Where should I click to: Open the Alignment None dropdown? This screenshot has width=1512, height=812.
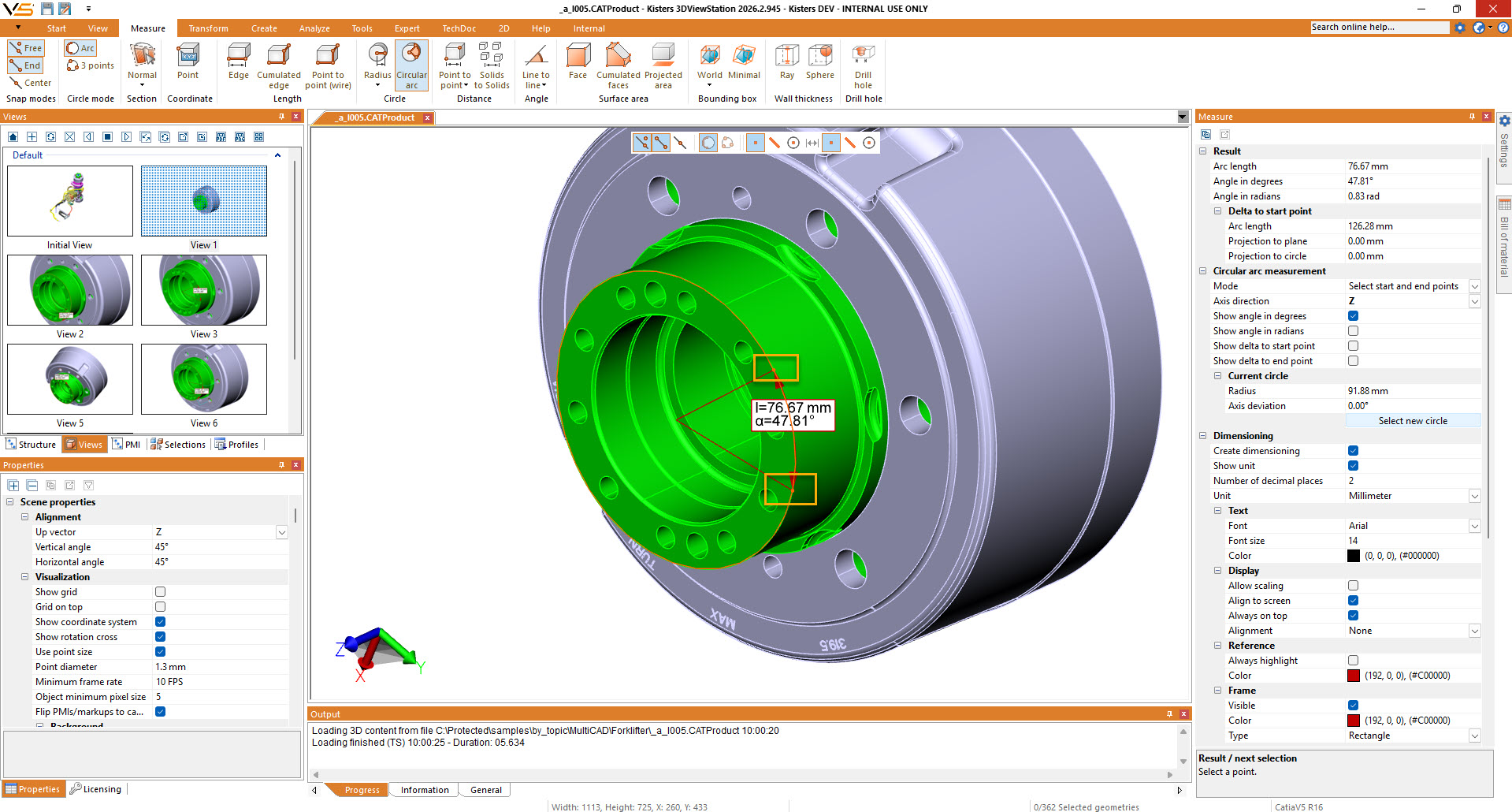[1474, 631]
